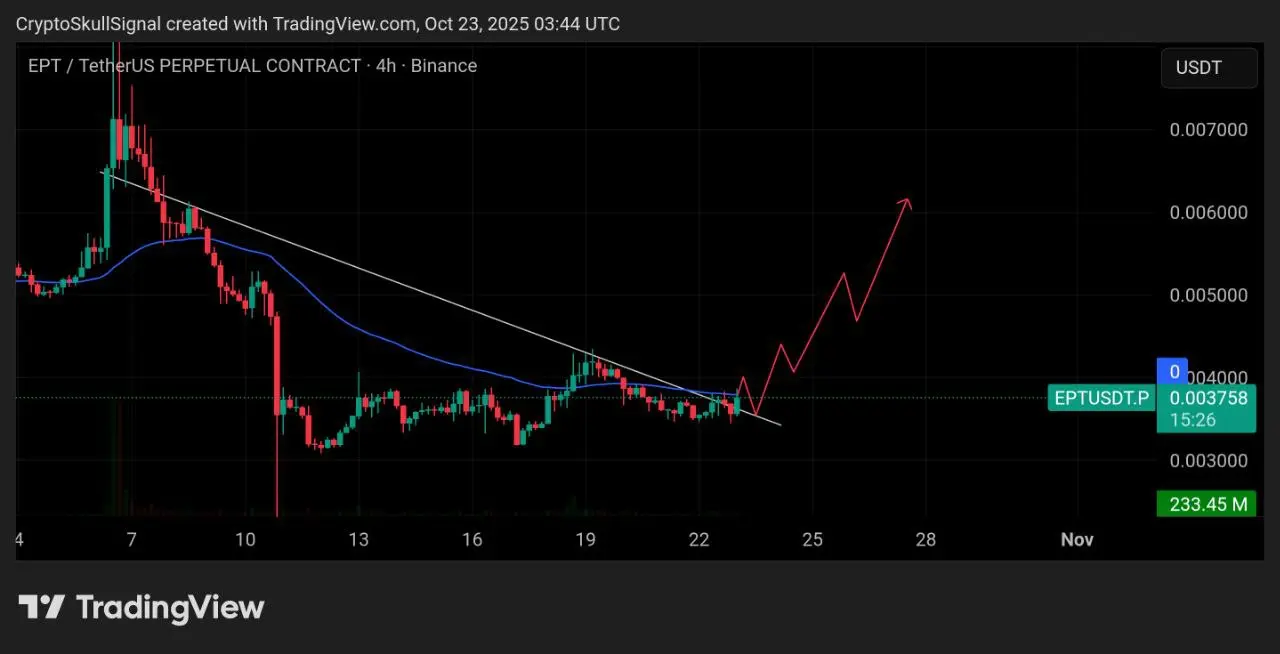Click the 0.005000 price axis label

[x=1208, y=296]
